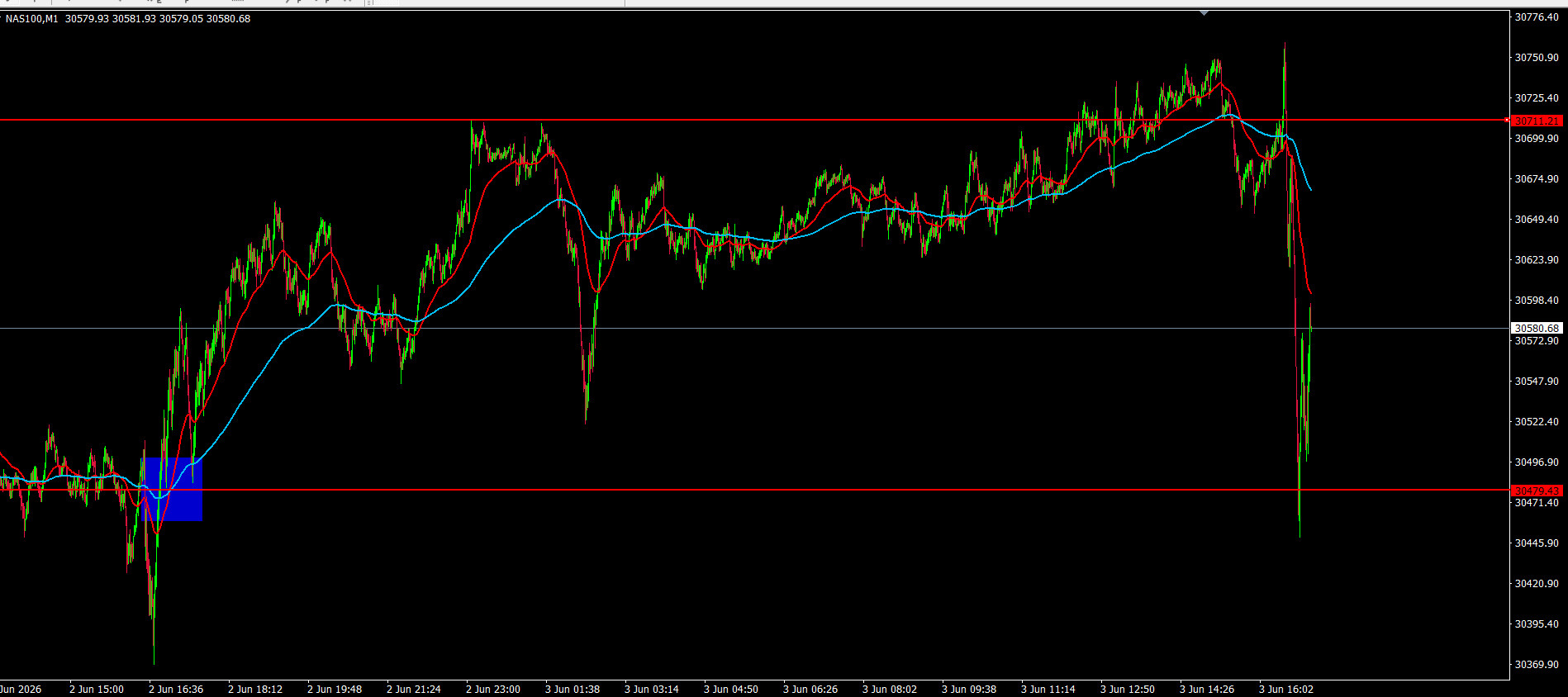This screenshot has height=697, width=1568.
Task: Click the 3 Jun 12:50 time label
Action: (1128, 689)
